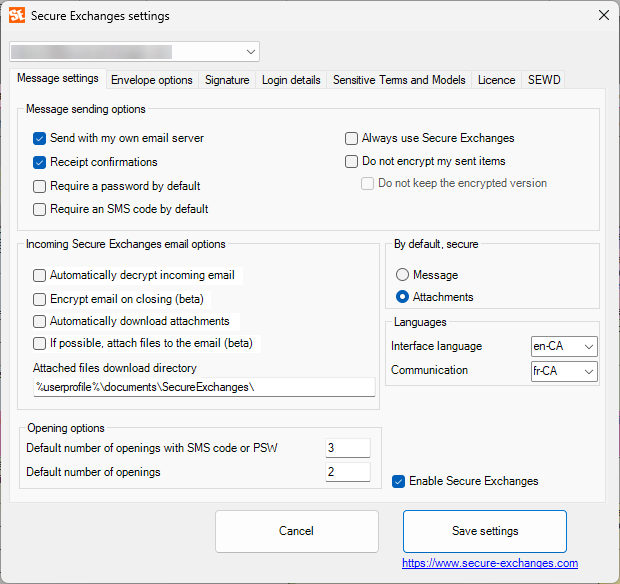Open the Communication language dropdown
This screenshot has width=620, height=584.
(x=564, y=371)
